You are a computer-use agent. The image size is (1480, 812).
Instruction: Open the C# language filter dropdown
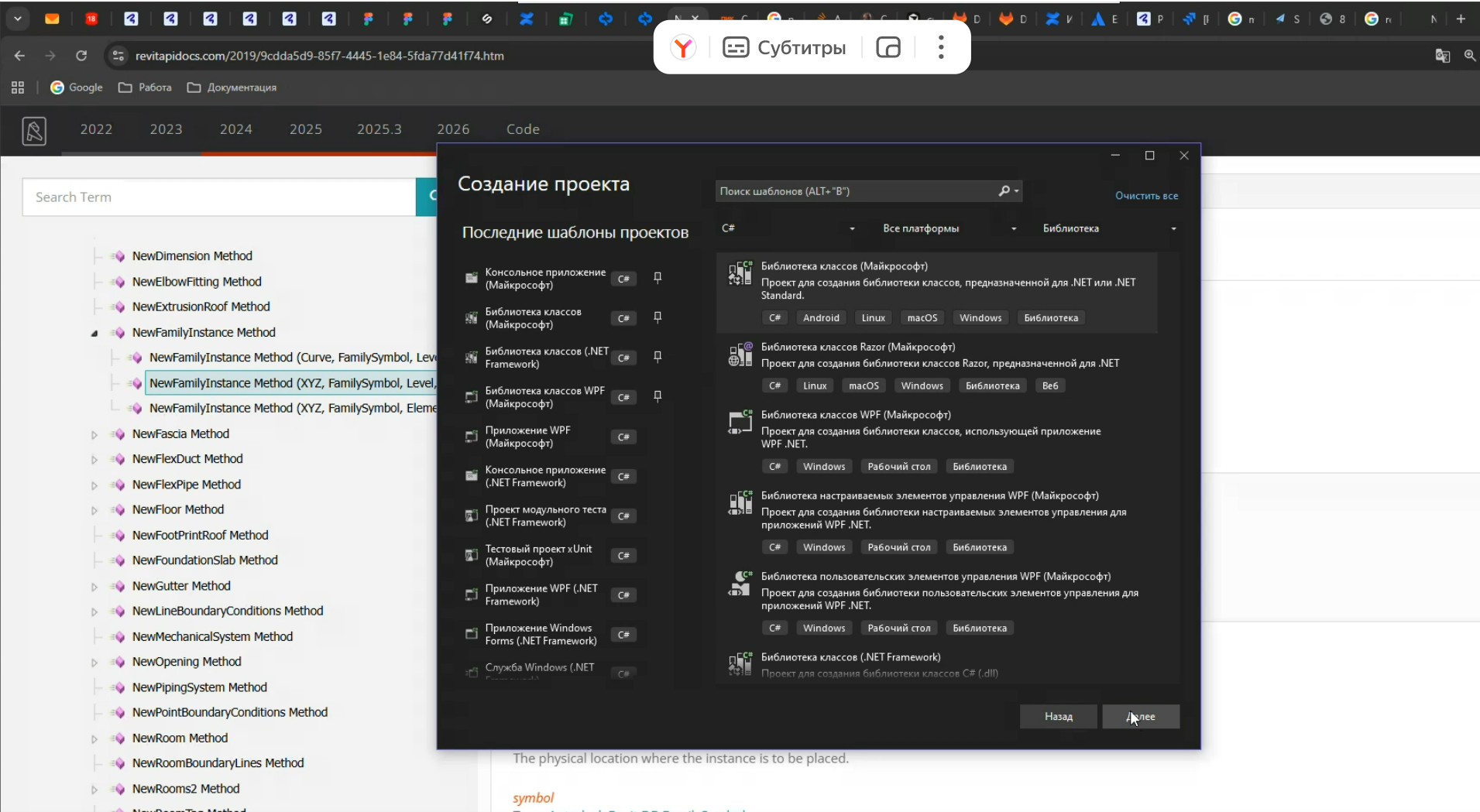(788, 228)
